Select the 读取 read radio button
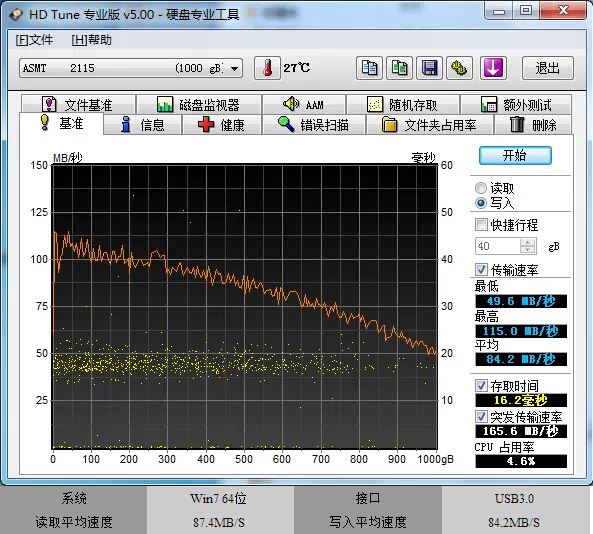The image size is (593, 534). (481, 188)
